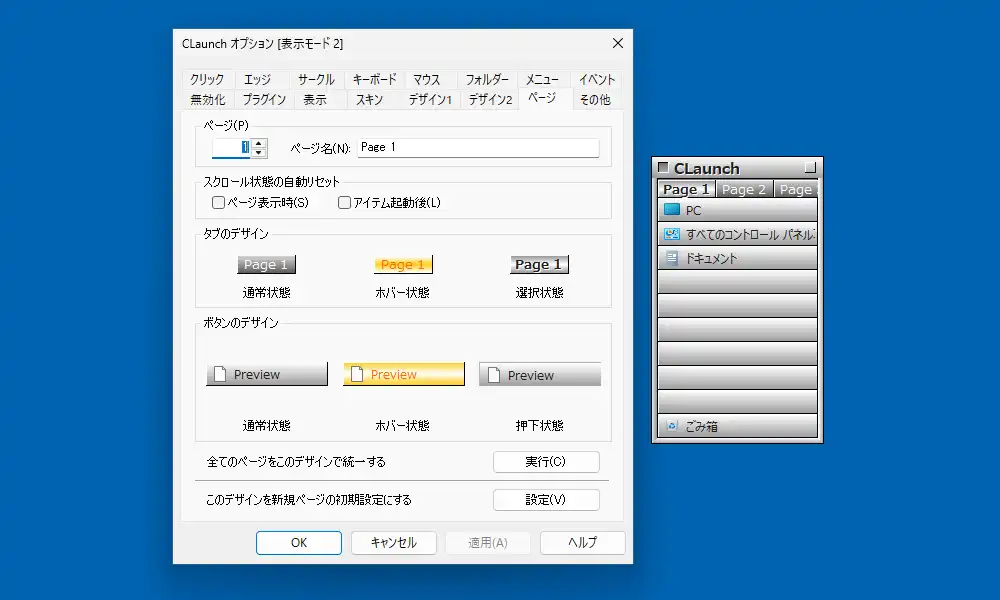Decrease the page number with the down arrow
This screenshot has height=600, width=1000.
[x=258, y=152]
